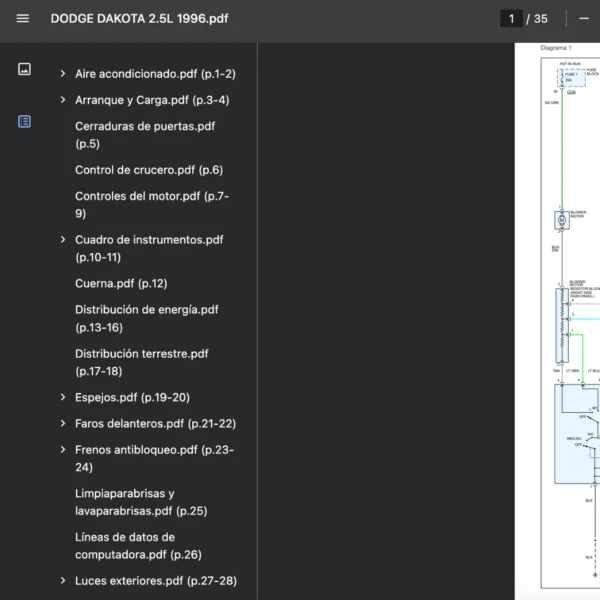Click the zoom out minus button
The width and height of the screenshot is (600, 600).
pyautogui.click(x=584, y=18)
